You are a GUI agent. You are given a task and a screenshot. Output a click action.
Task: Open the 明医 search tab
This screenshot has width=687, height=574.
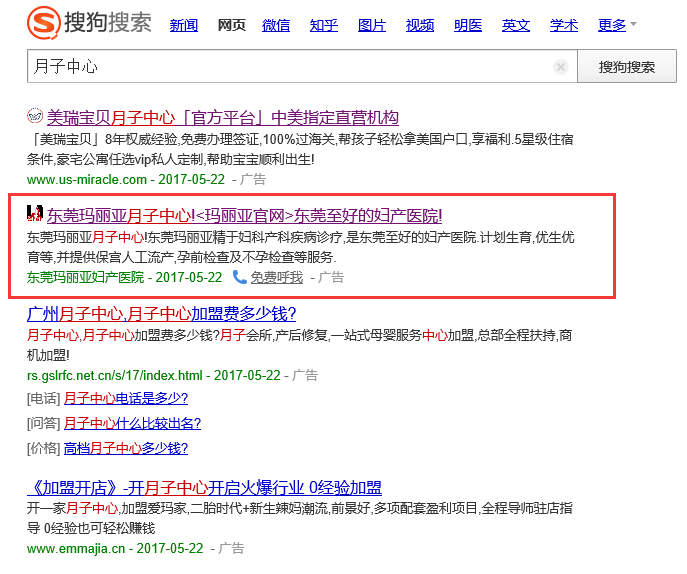(468, 25)
